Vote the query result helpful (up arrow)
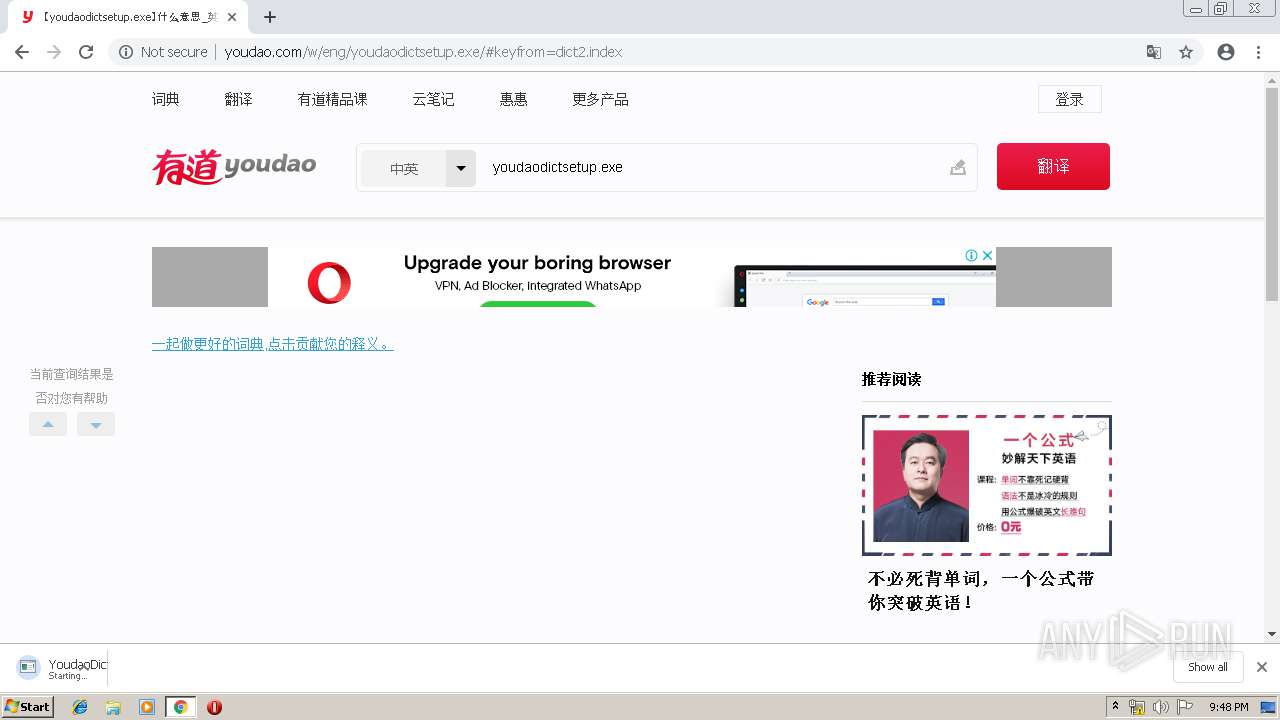1280x720 pixels. coord(48,424)
